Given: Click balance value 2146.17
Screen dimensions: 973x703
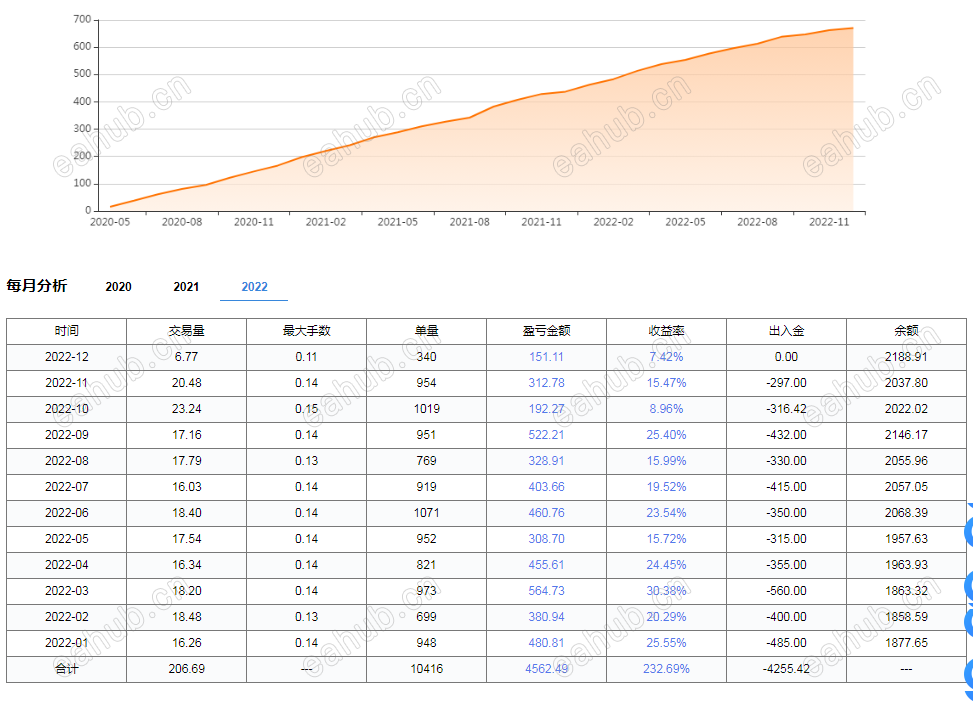Looking at the screenshot, I should (906, 435).
